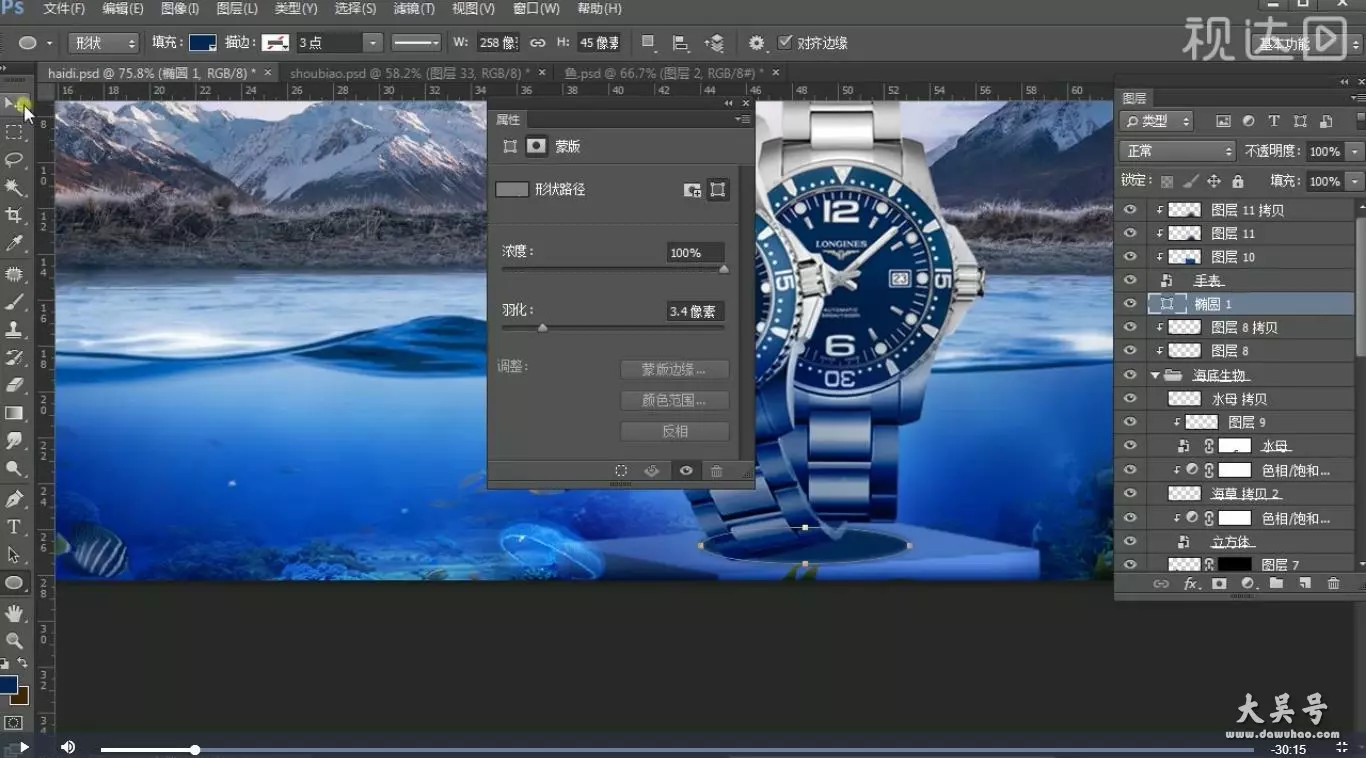Hide the 水母 拷贝 layer
The image size is (1366, 758).
(x=1130, y=399)
